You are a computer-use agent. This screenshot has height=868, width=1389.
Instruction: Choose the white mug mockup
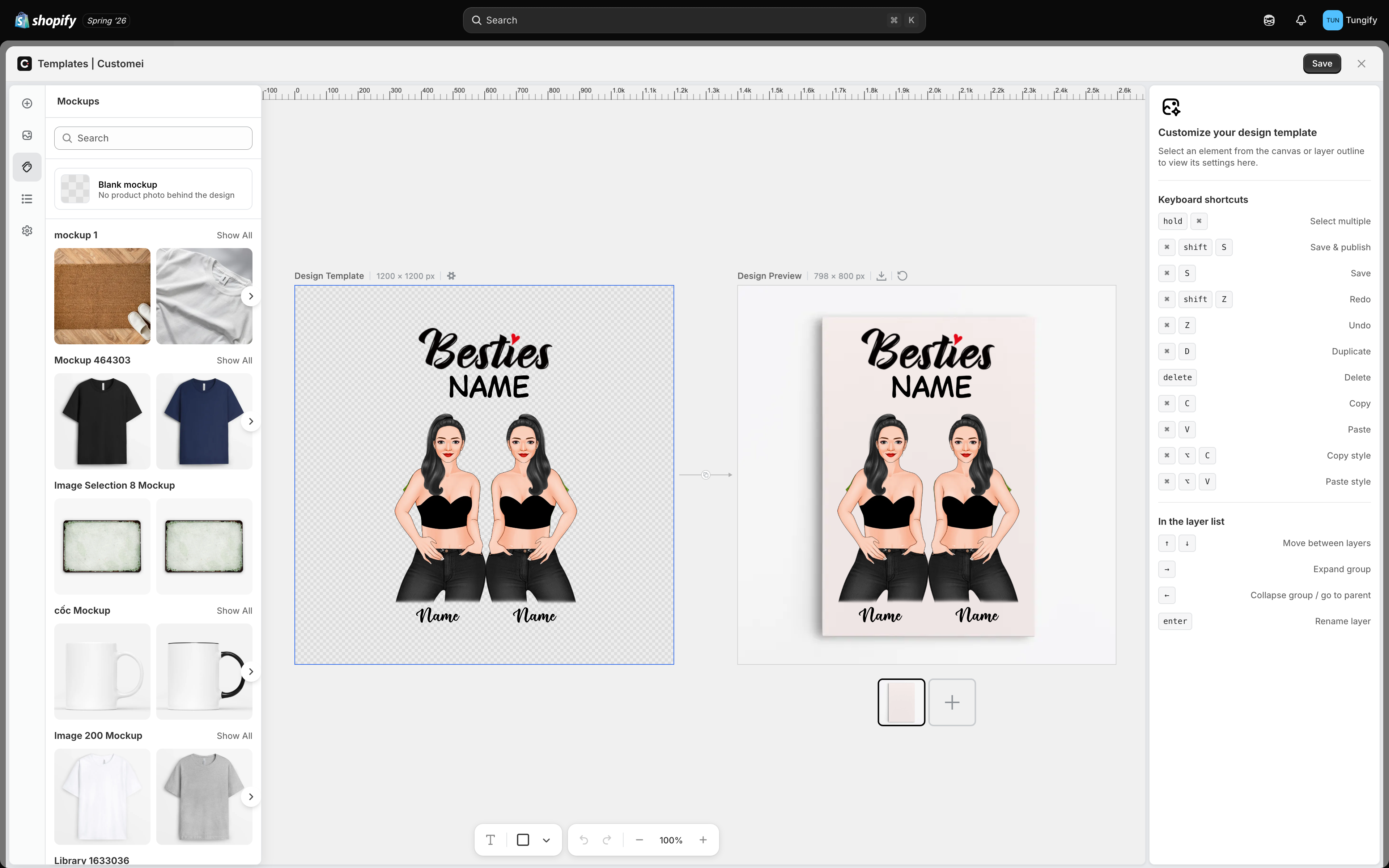tap(102, 672)
